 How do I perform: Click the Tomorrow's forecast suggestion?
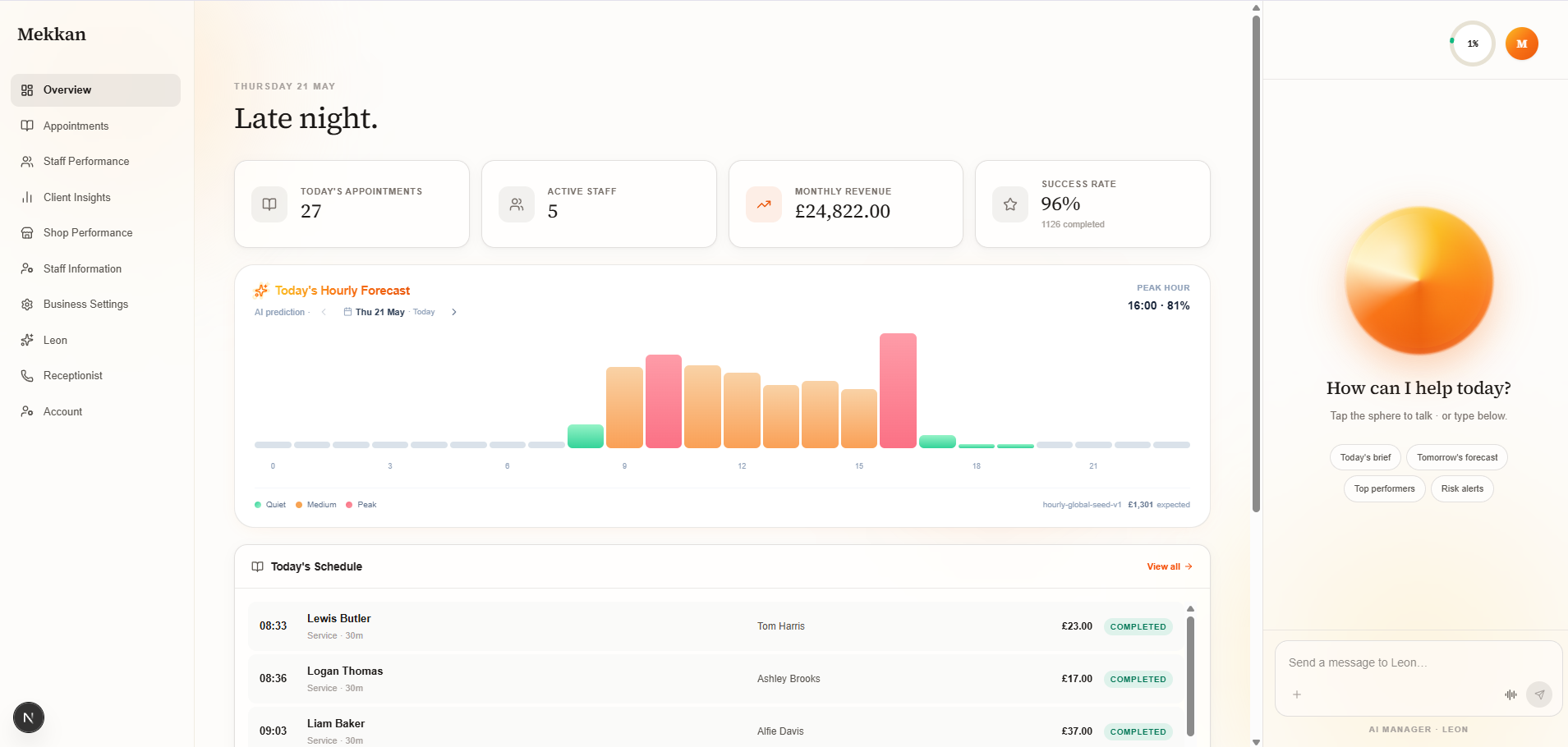[x=1457, y=457]
